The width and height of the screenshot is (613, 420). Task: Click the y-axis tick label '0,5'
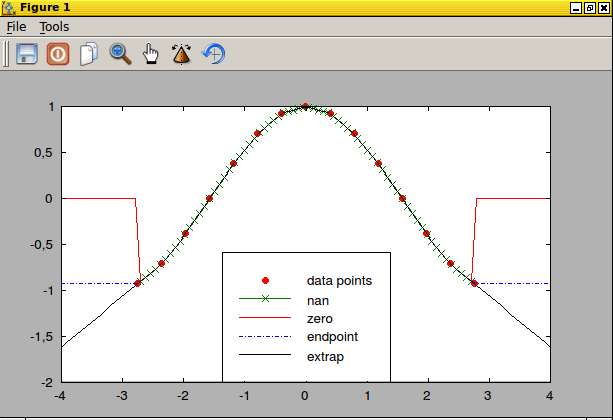point(43,153)
